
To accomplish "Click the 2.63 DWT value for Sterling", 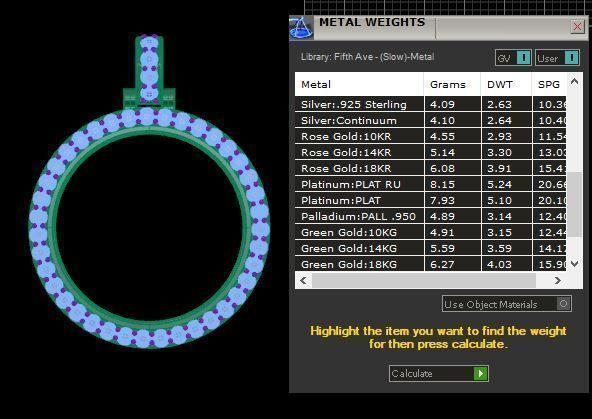I will coord(499,104).
